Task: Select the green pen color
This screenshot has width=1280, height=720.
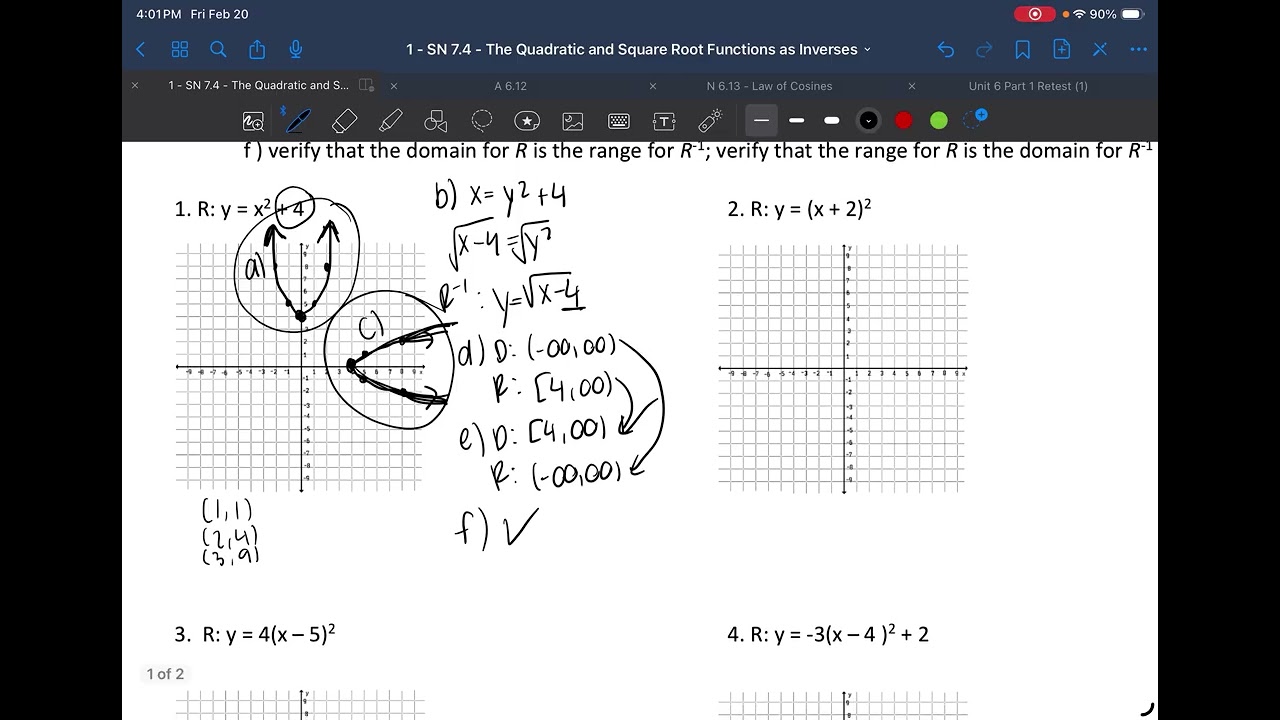Action: [939, 121]
